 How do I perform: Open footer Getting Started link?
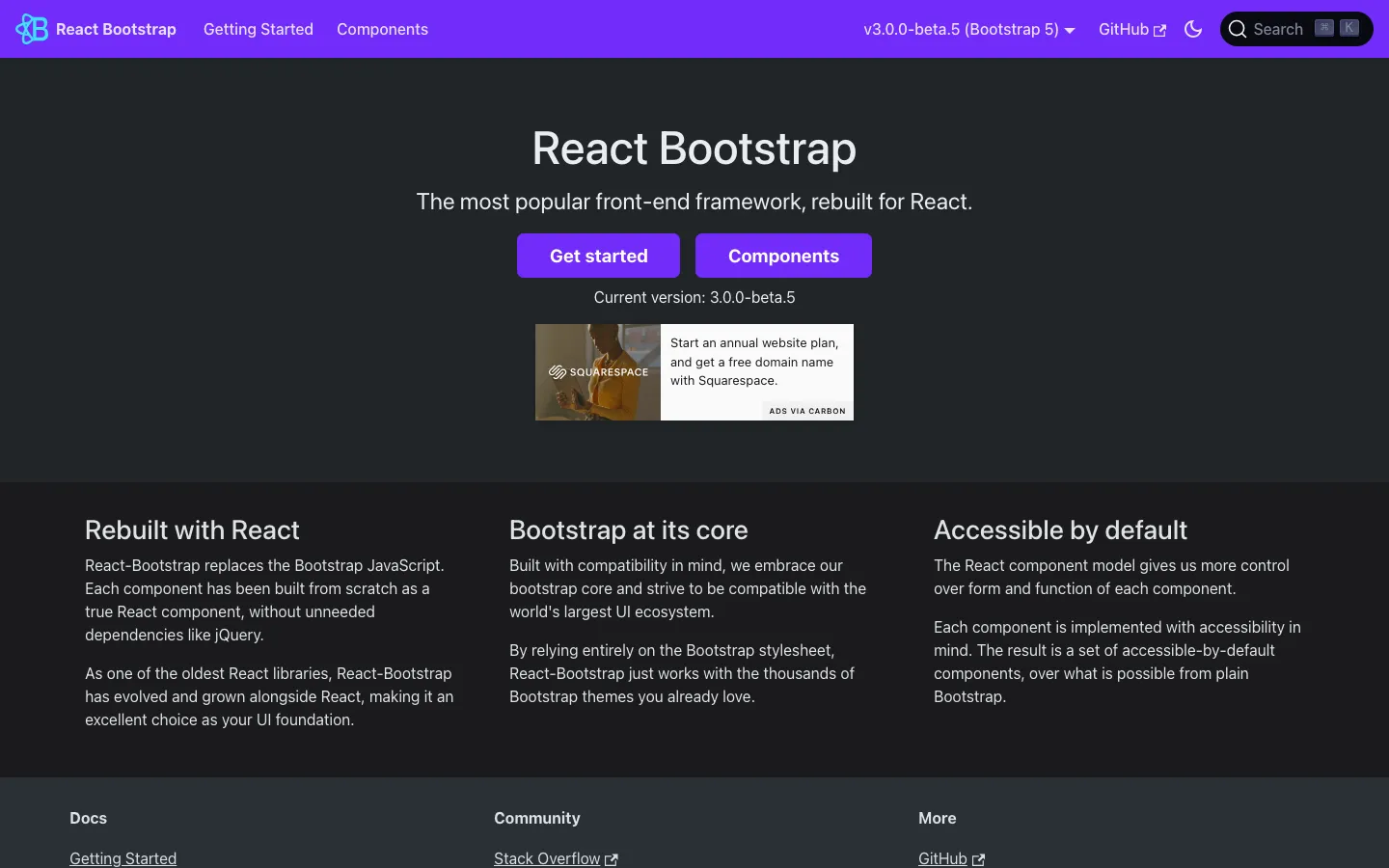pos(123,858)
